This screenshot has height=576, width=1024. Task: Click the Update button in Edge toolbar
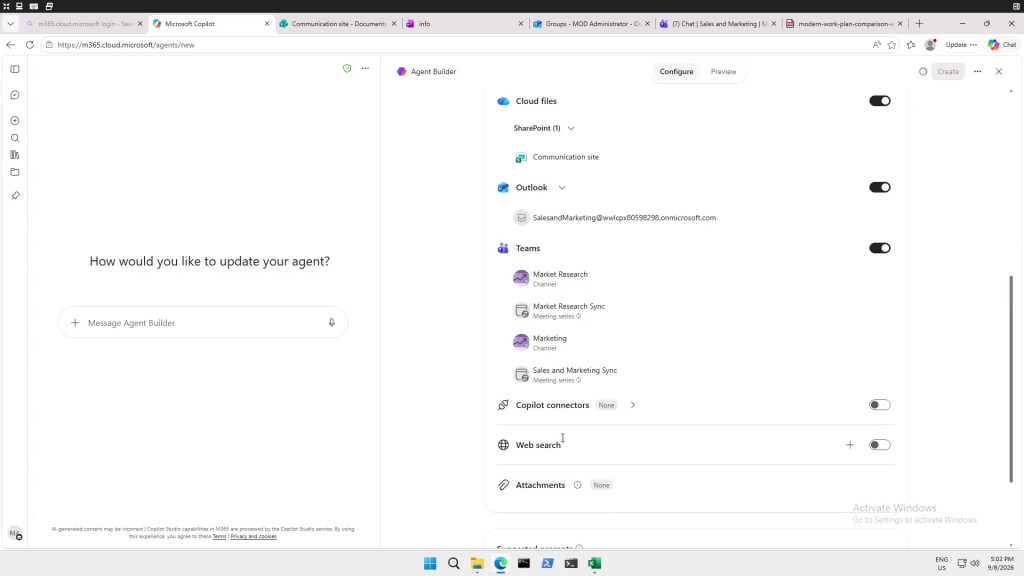coord(961,45)
